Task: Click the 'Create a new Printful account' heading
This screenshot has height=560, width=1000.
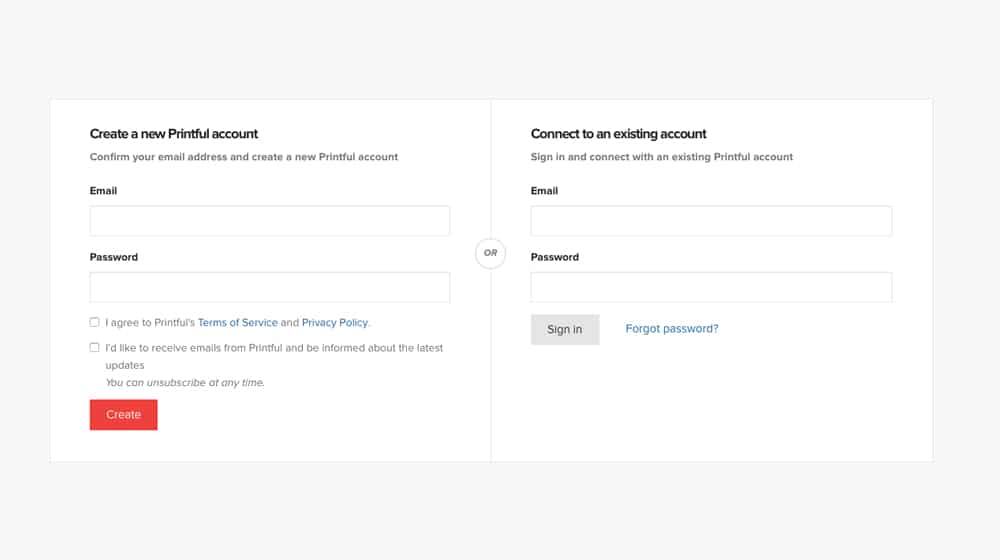Action: click(x=173, y=134)
